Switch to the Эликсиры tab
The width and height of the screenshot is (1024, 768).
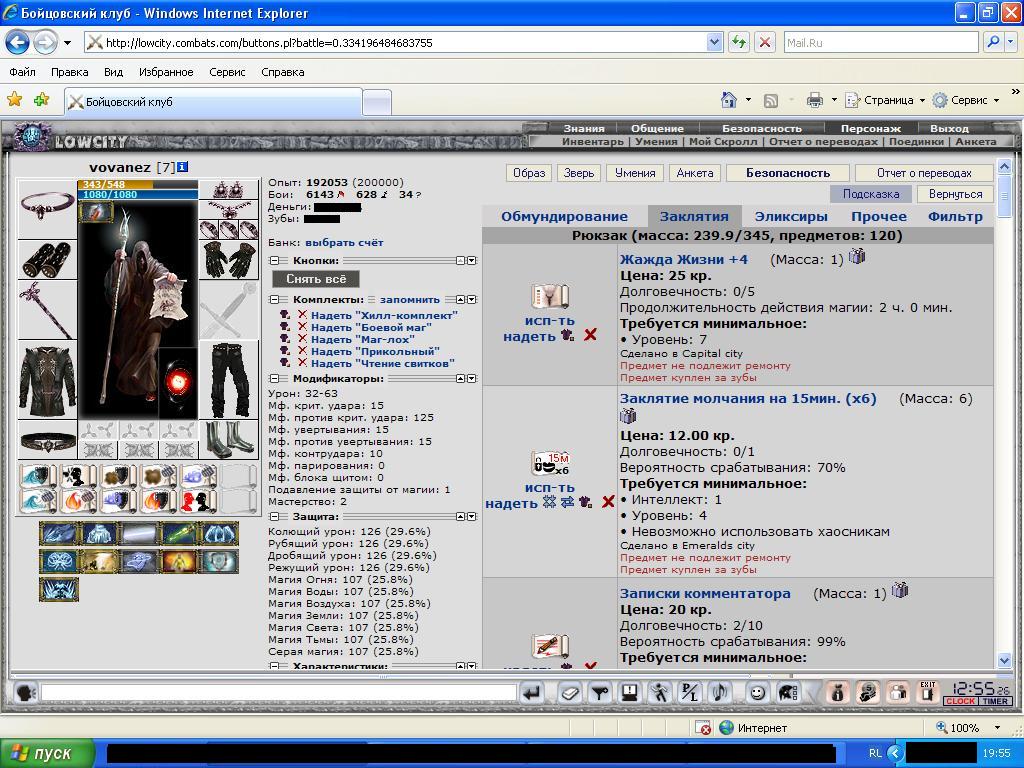(x=791, y=216)
